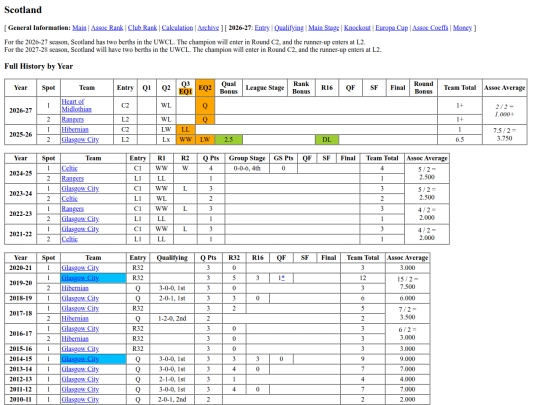This screenshot has height=405, width=540.
Task: Open Glasgow City link in 2023-24 row
Action: 80,188
